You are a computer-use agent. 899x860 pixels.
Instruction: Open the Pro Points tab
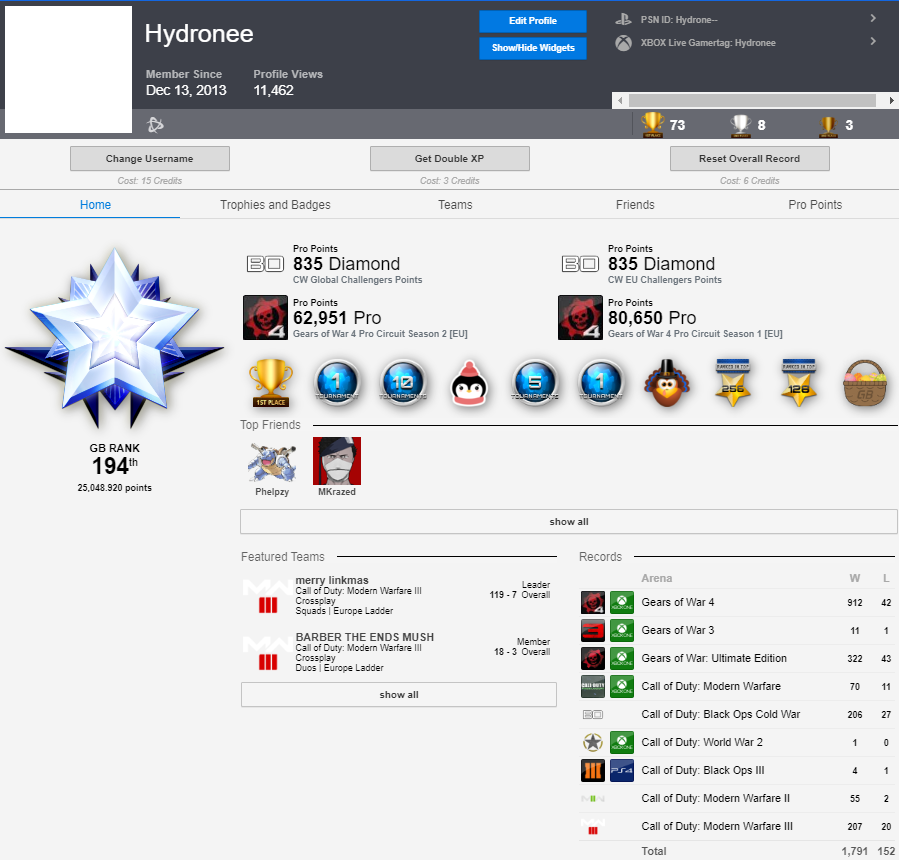[815, 205]
